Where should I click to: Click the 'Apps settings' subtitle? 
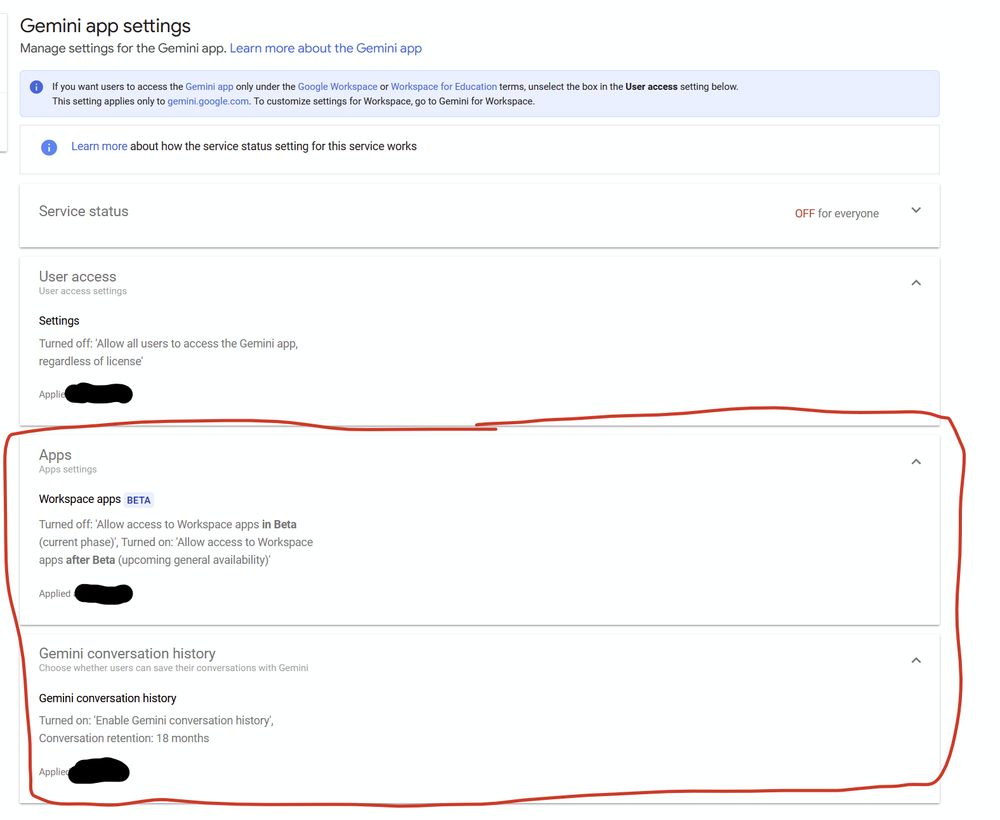point(68,469)
